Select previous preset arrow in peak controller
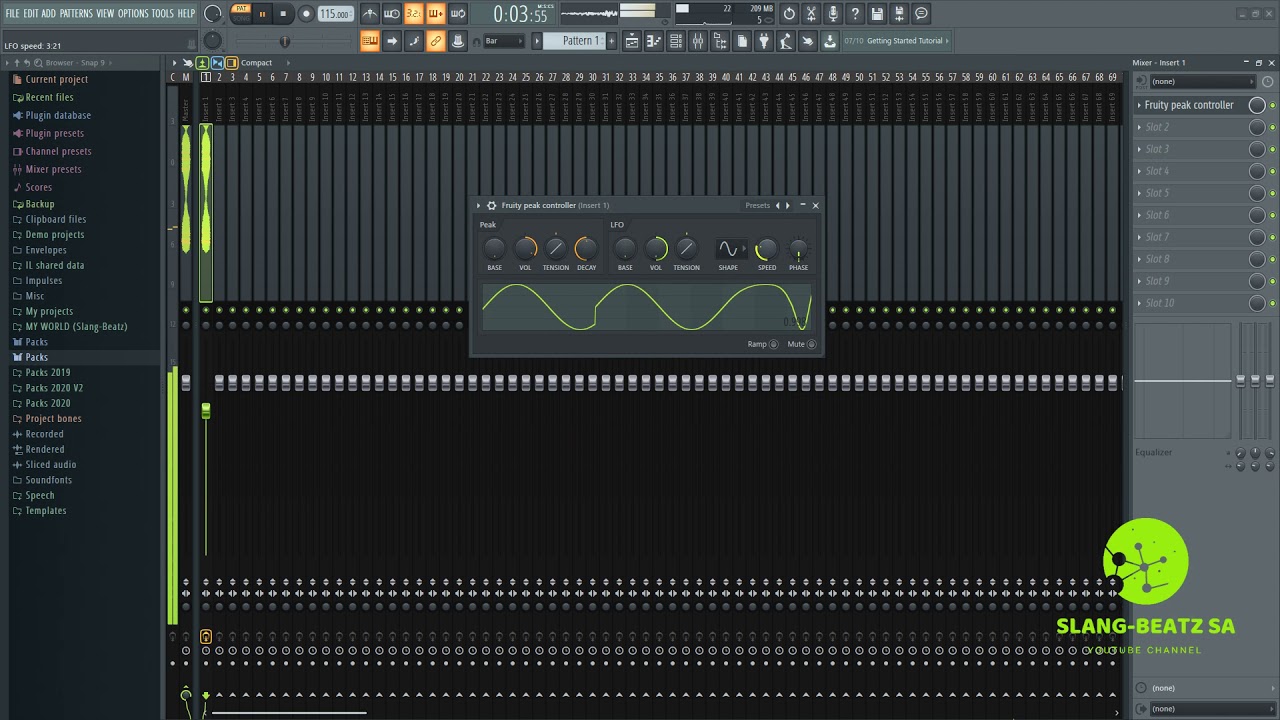The image size is (1280, 720). [778, 206]
